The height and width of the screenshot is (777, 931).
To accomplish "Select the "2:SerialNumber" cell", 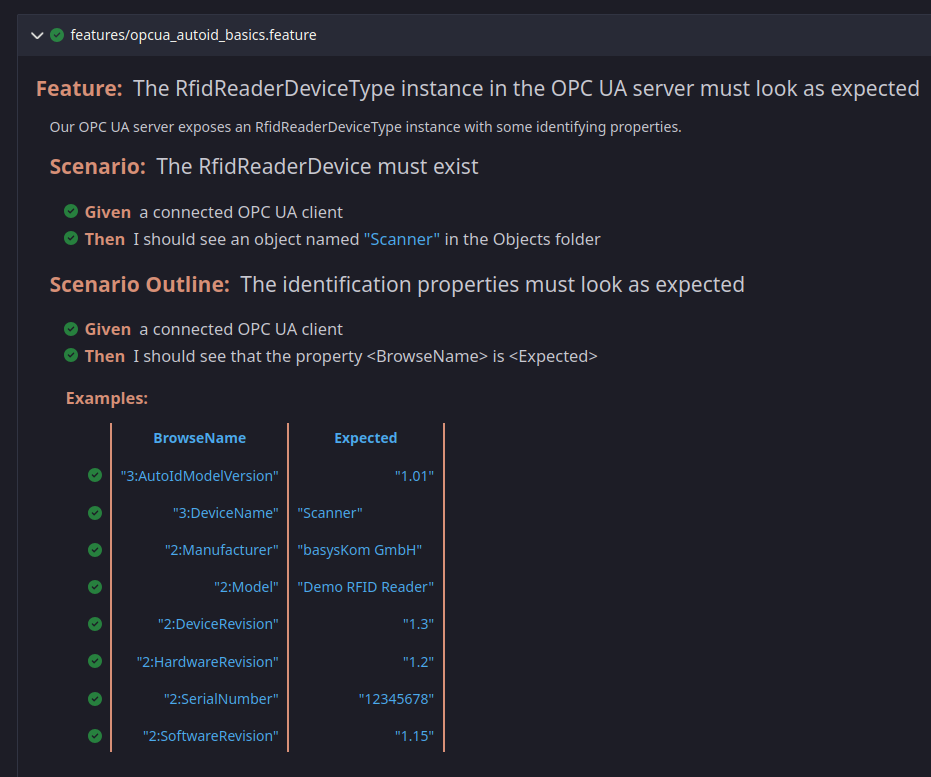I will [221, 699].
